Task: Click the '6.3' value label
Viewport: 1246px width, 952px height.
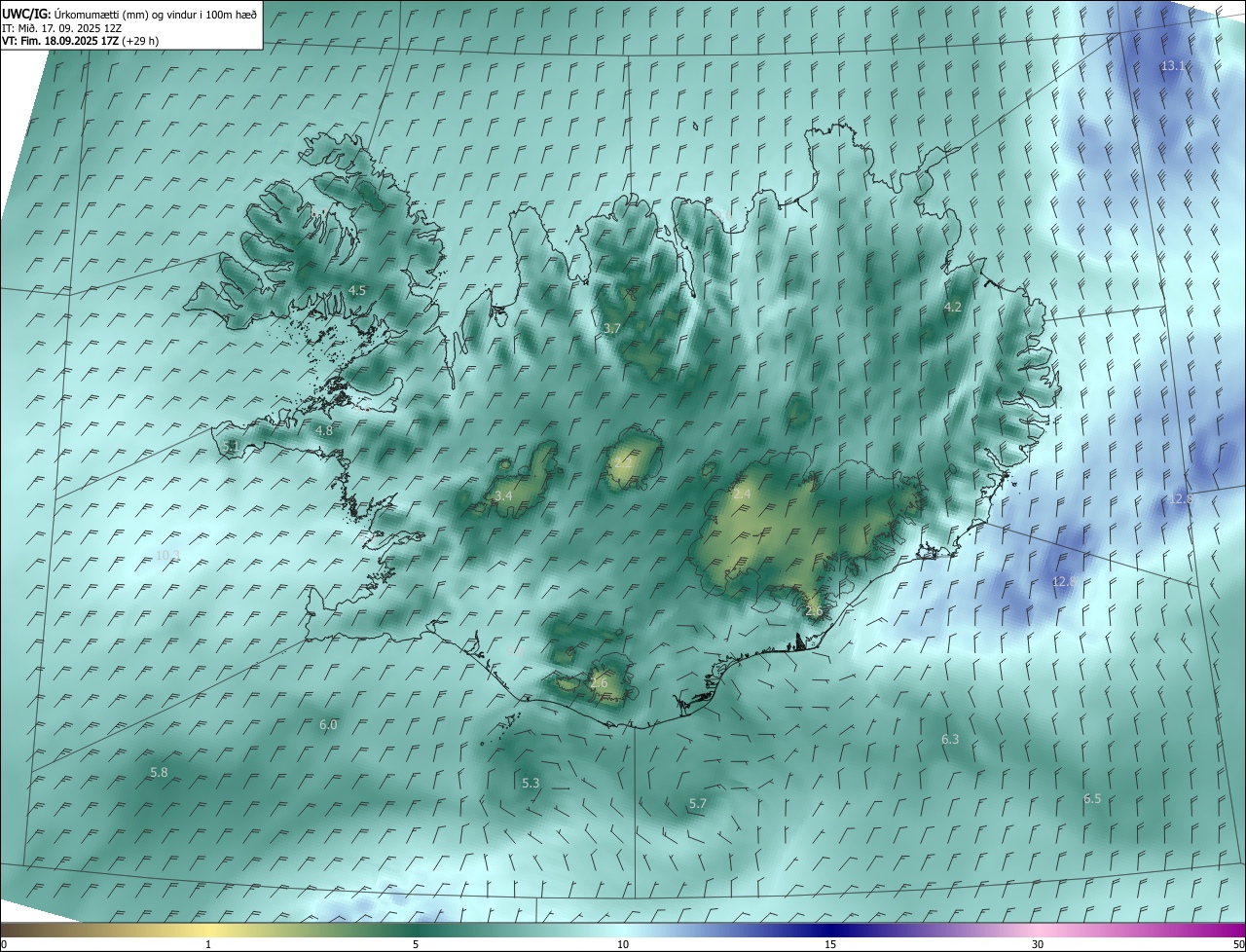Action: [950, 740]
